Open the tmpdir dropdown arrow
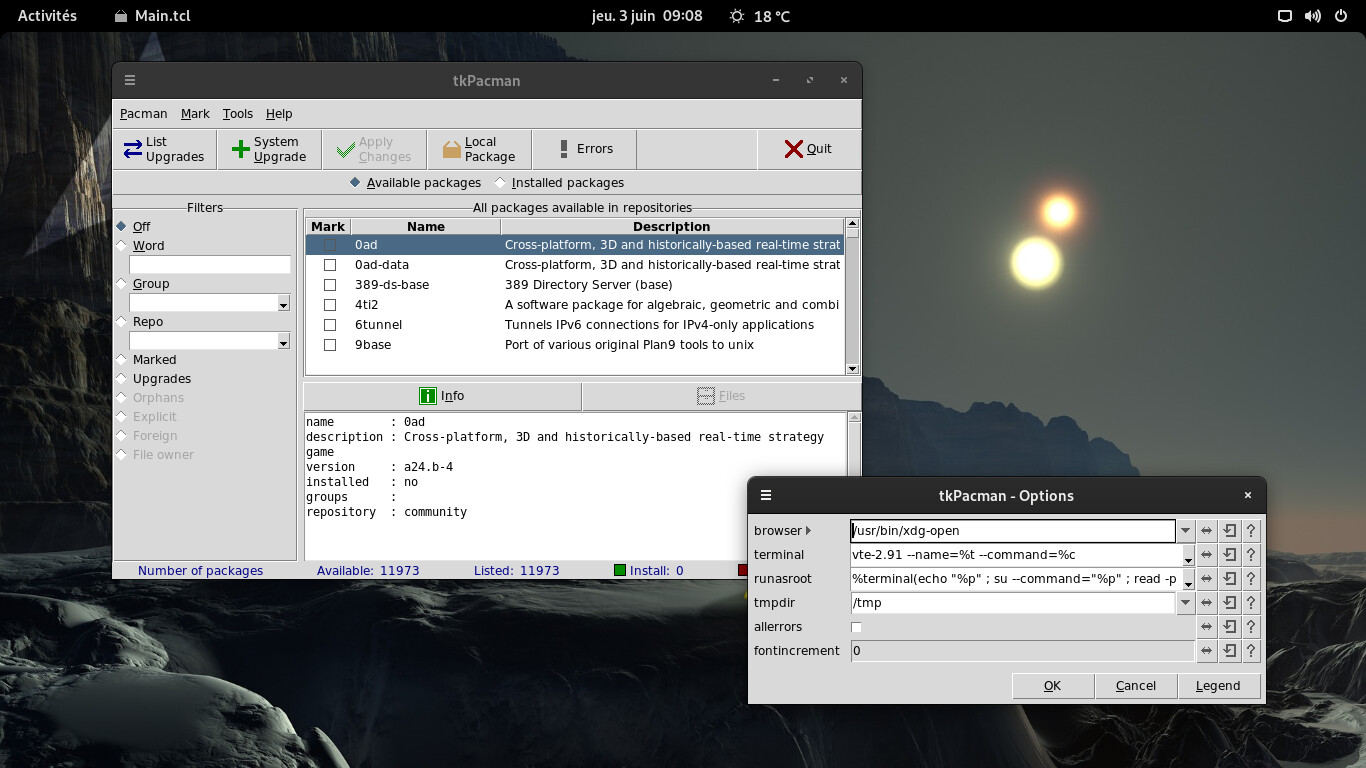The height and width of the screenshot is (768, 1366). click(x=1186, y=603)
